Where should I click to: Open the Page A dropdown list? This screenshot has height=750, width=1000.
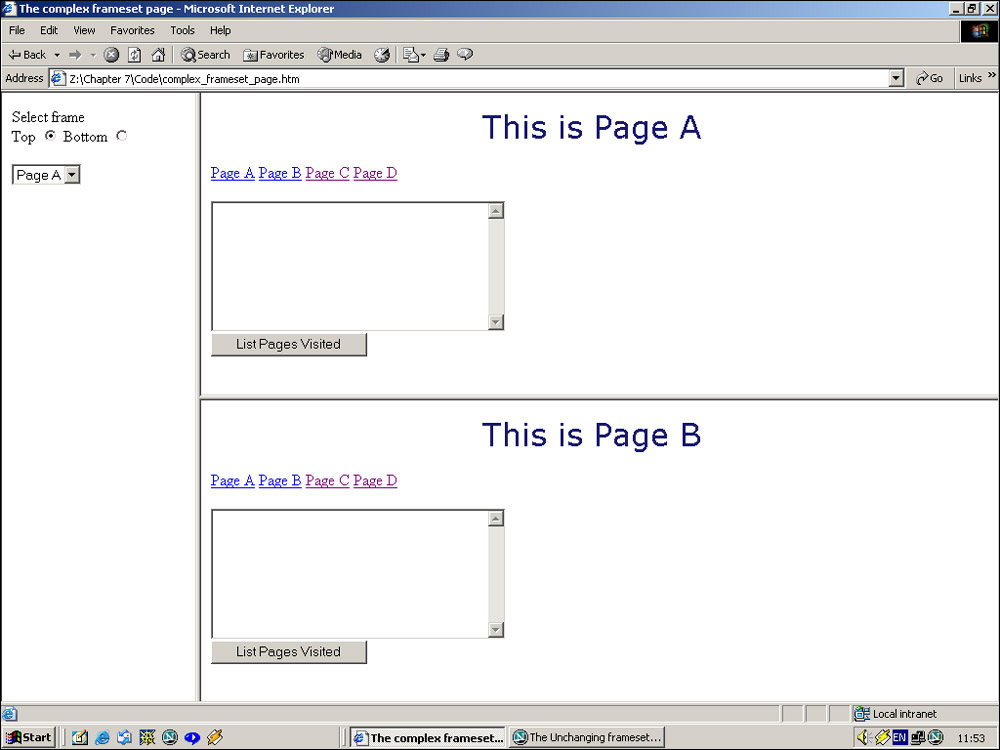[72, 175]
